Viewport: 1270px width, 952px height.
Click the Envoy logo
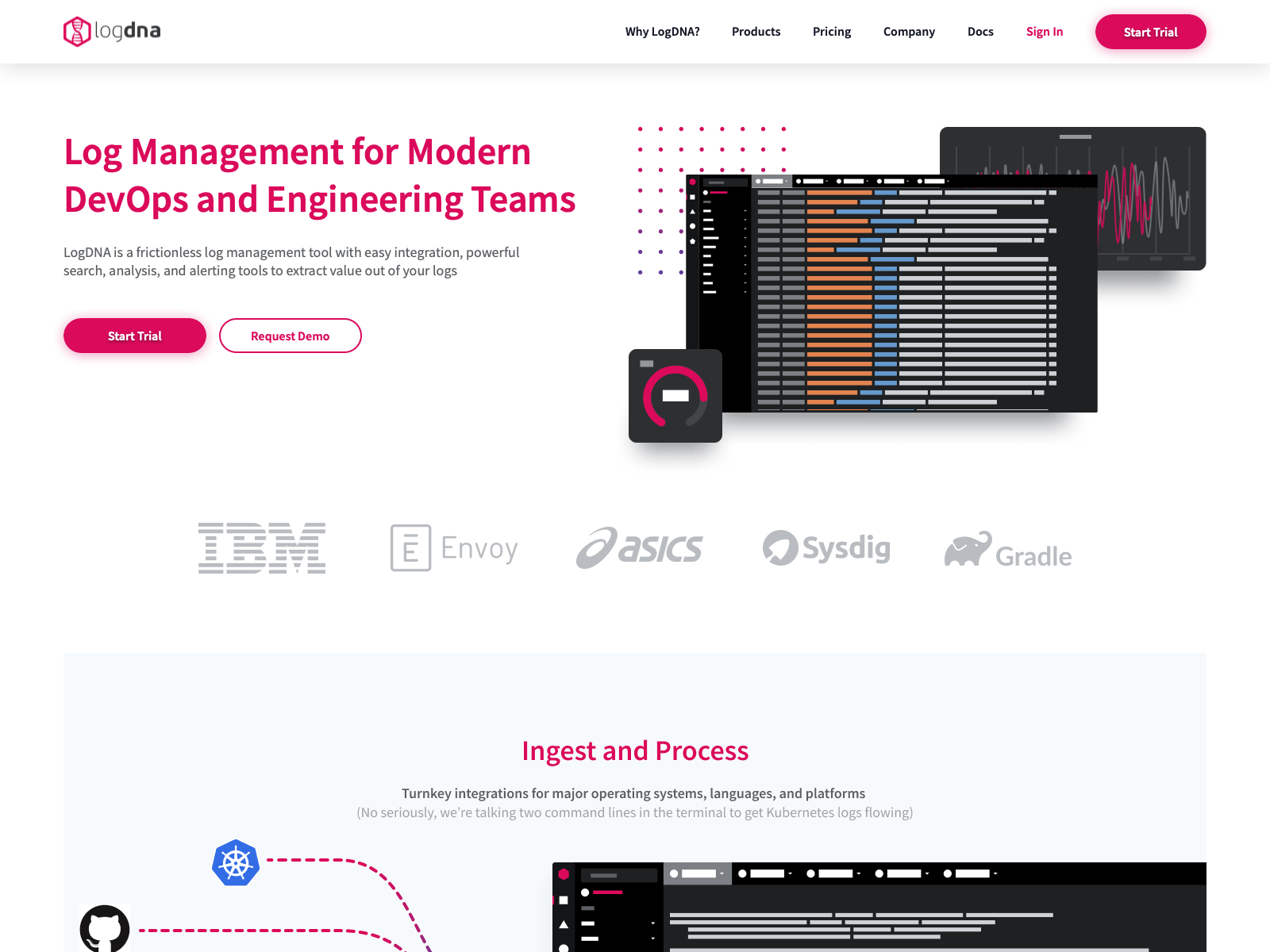click(x=454, y=548)
